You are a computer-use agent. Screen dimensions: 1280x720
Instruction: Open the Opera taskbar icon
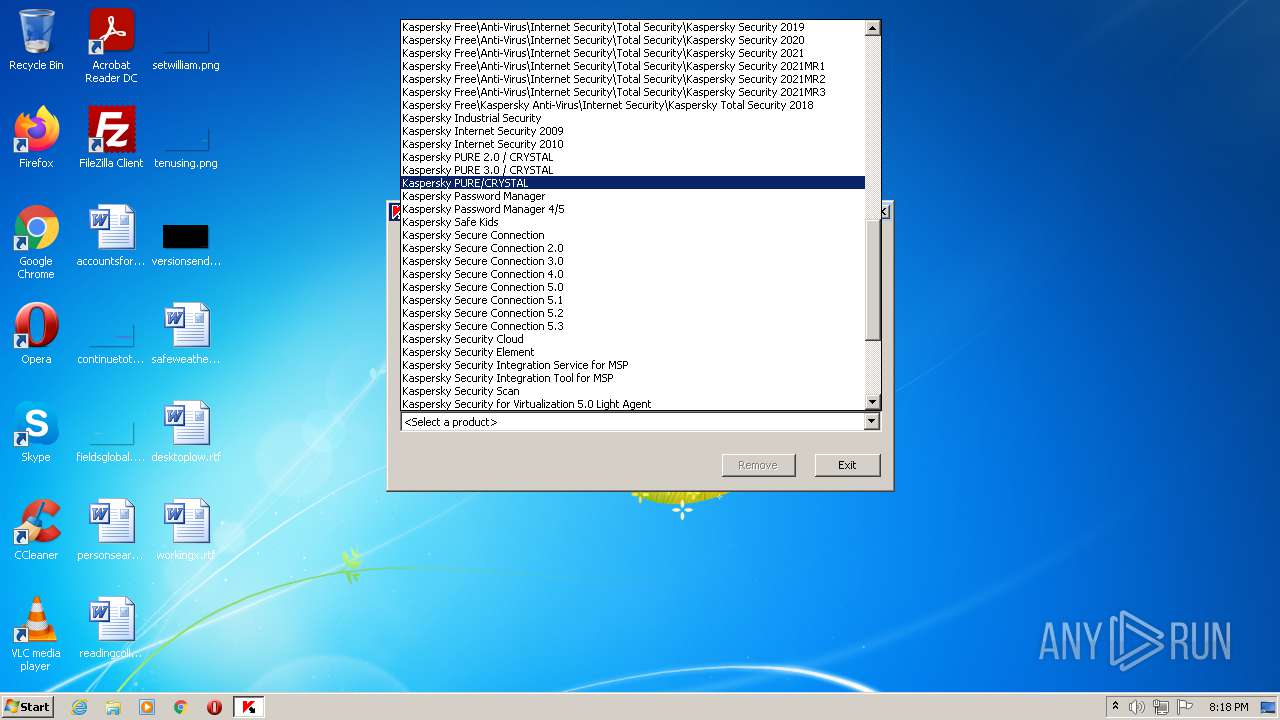pyautogui.click(x=214, y=707)
